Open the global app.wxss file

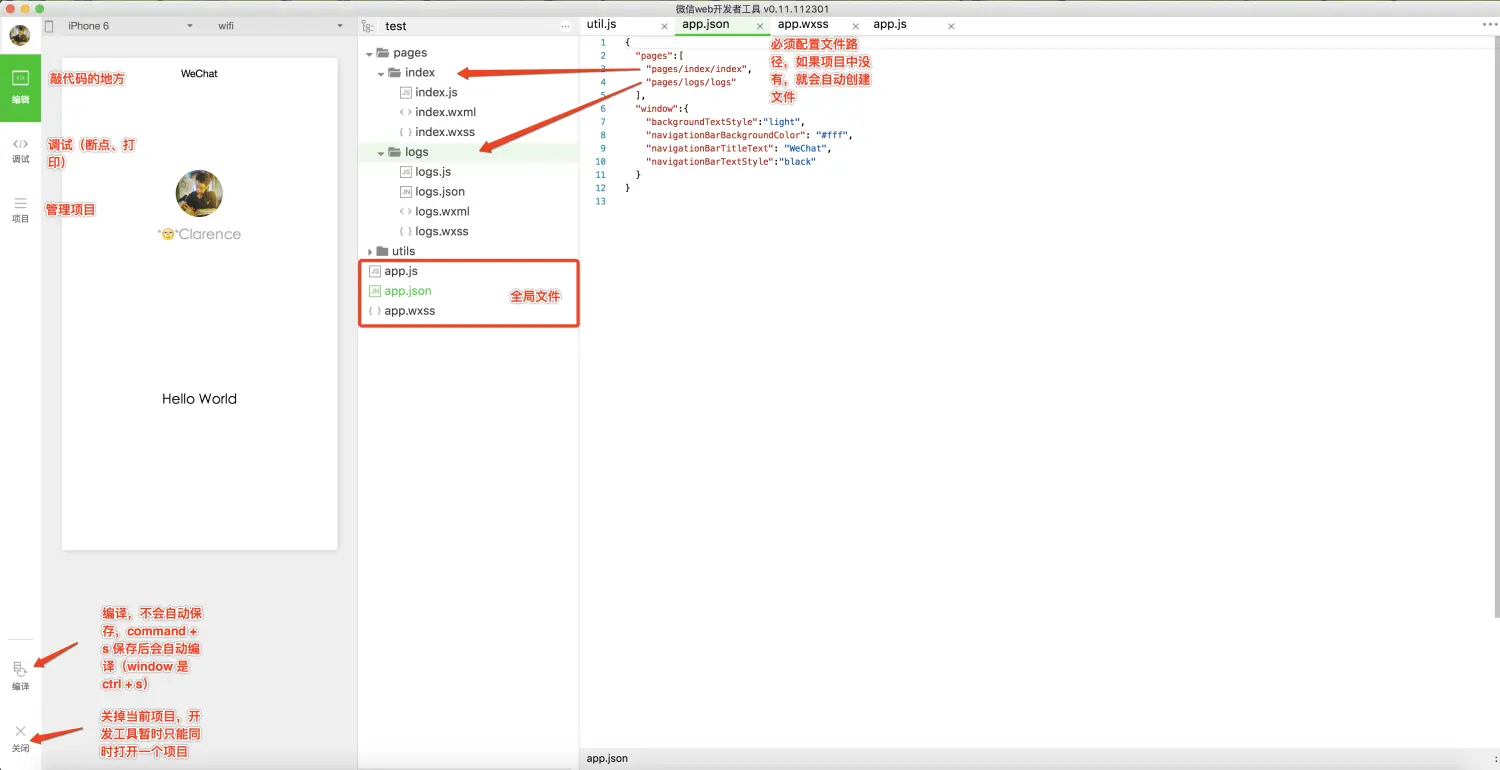pos(410,311)
